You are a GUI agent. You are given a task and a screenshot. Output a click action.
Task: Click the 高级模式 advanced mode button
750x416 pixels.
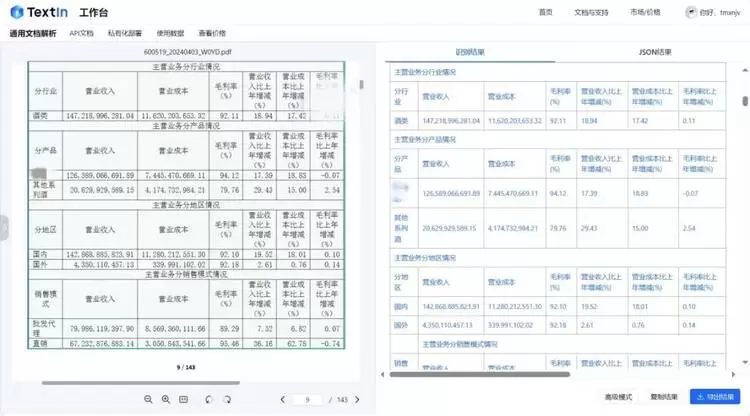point(619,396)
